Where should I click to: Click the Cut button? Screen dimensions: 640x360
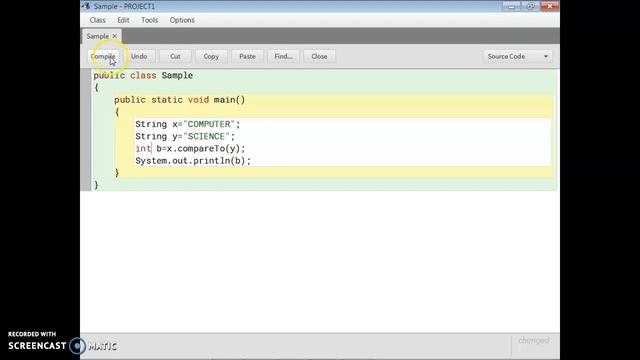(175, 56)
